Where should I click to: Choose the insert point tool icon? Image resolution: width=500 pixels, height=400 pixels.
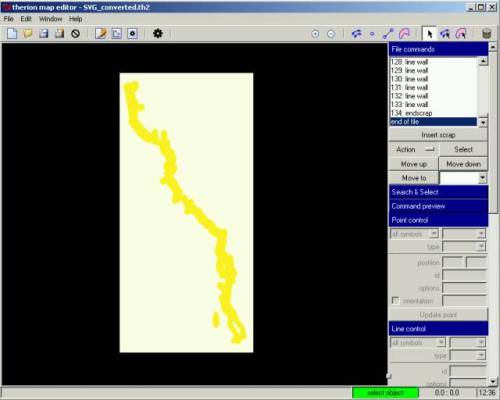[x=372, y=34]
